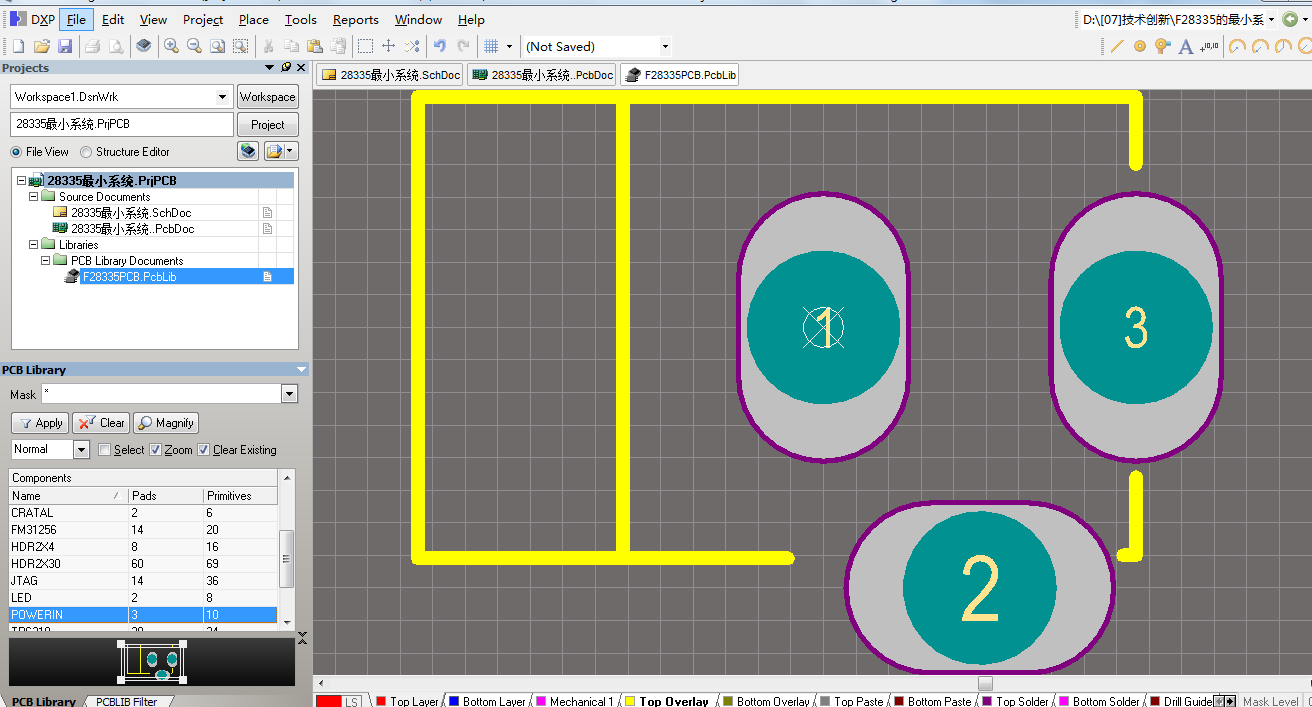Open the Reports menu
This screenshot has height=707, width=1312.
(356, 19)
